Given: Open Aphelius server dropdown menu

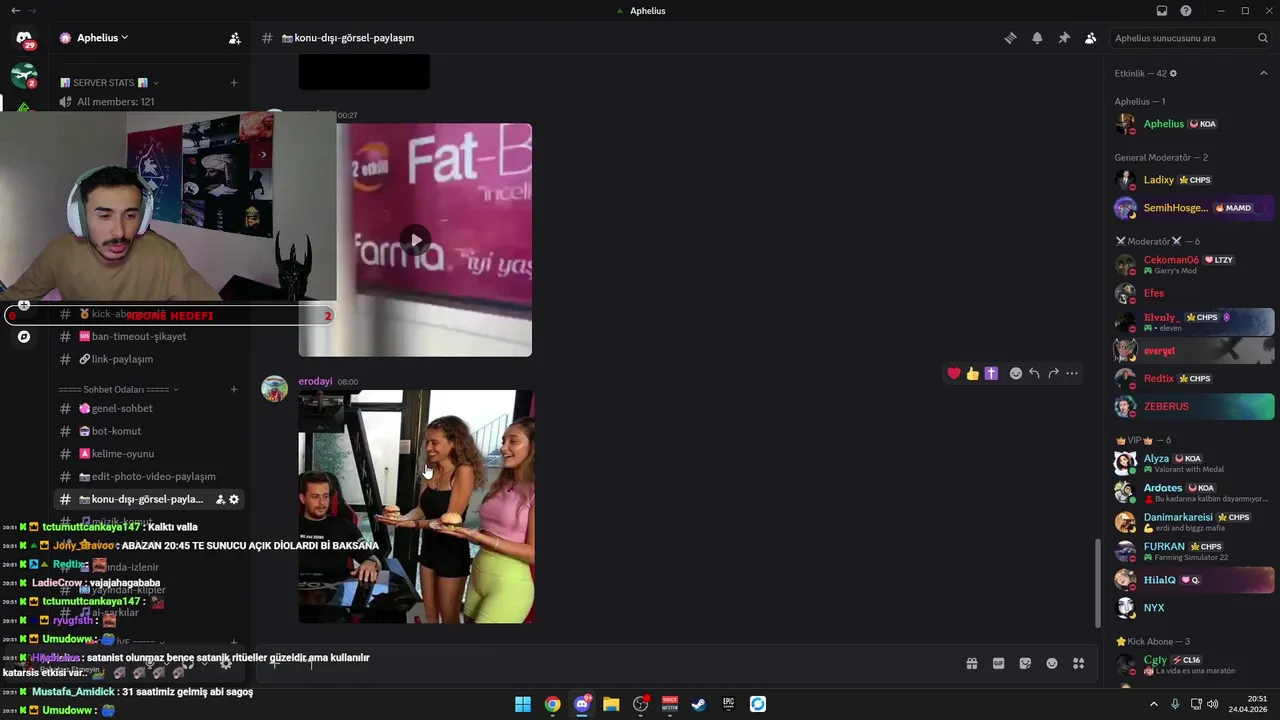Looking at the screenshot, I should pos(103,38).
